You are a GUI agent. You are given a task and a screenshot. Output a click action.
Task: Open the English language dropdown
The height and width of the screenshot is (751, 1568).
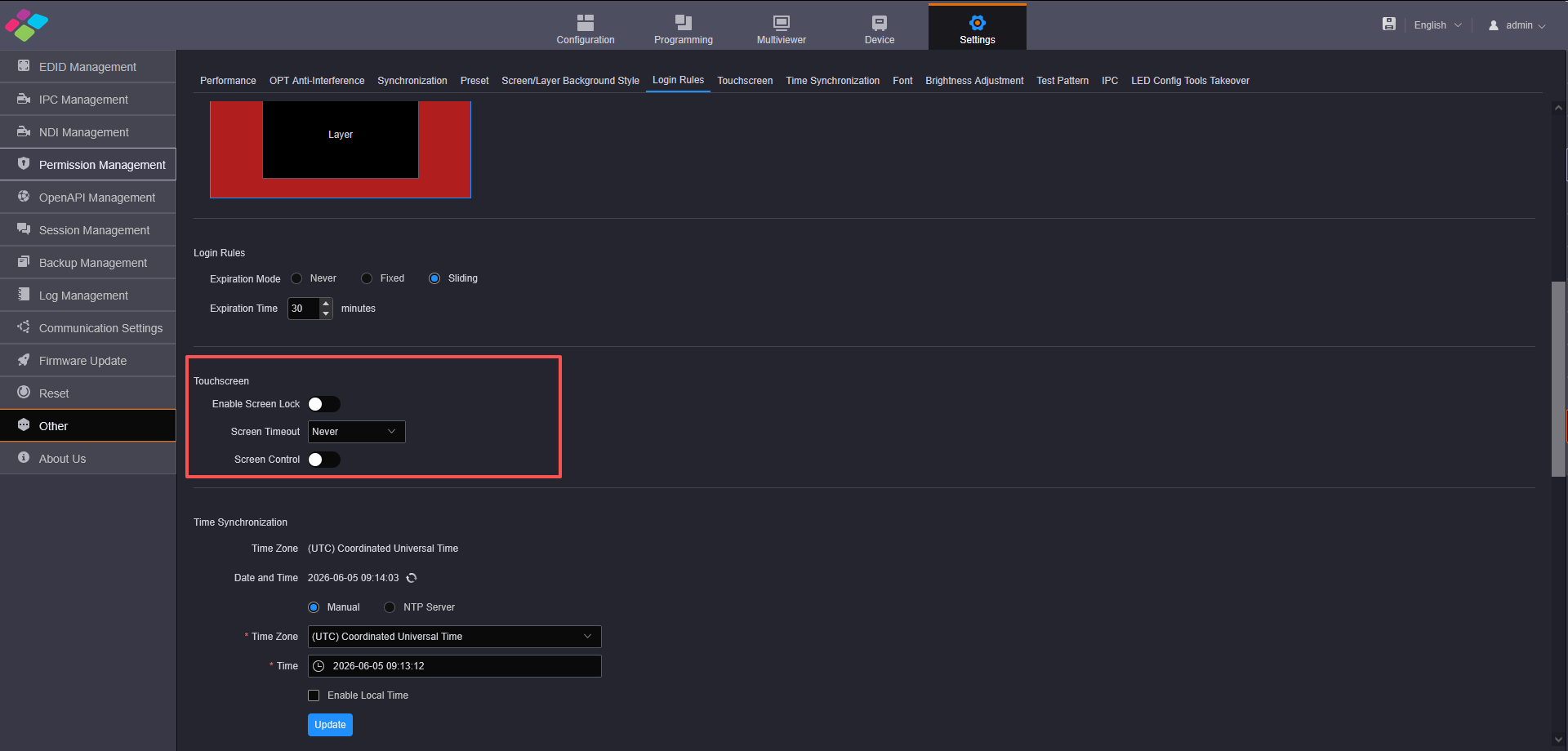(1437, 25)
